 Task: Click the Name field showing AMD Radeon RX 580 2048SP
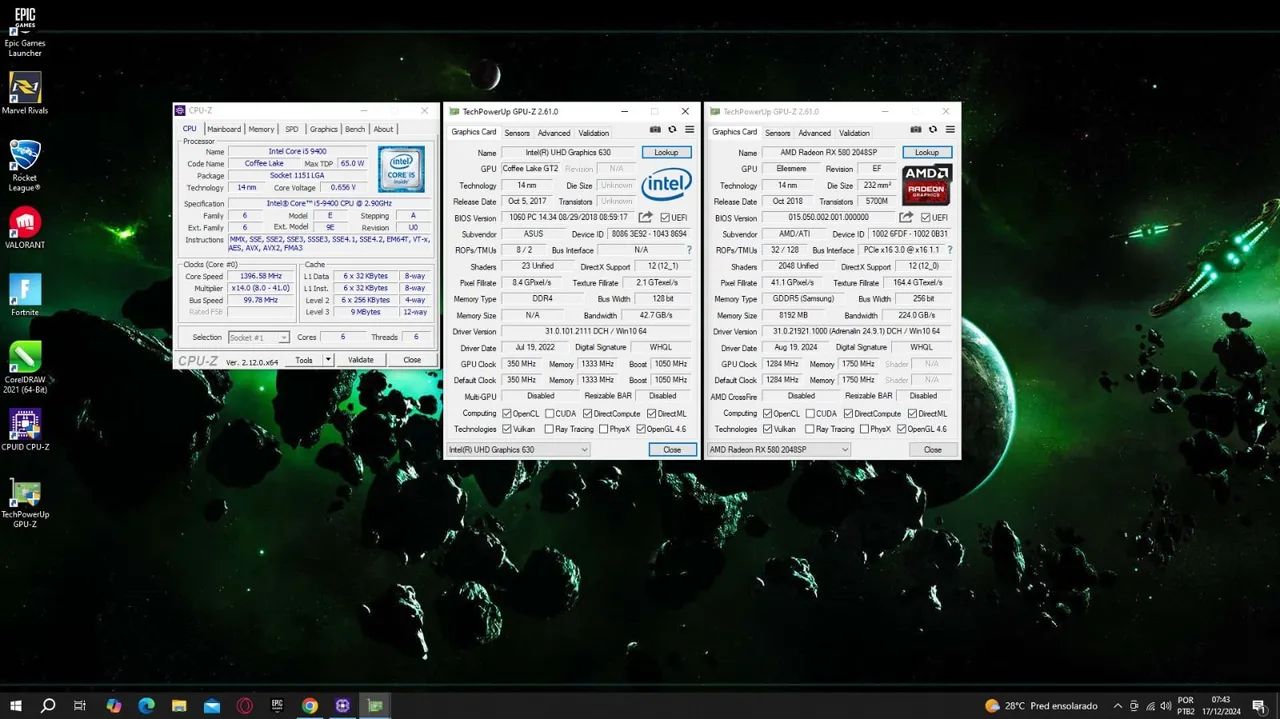(828, 152)
